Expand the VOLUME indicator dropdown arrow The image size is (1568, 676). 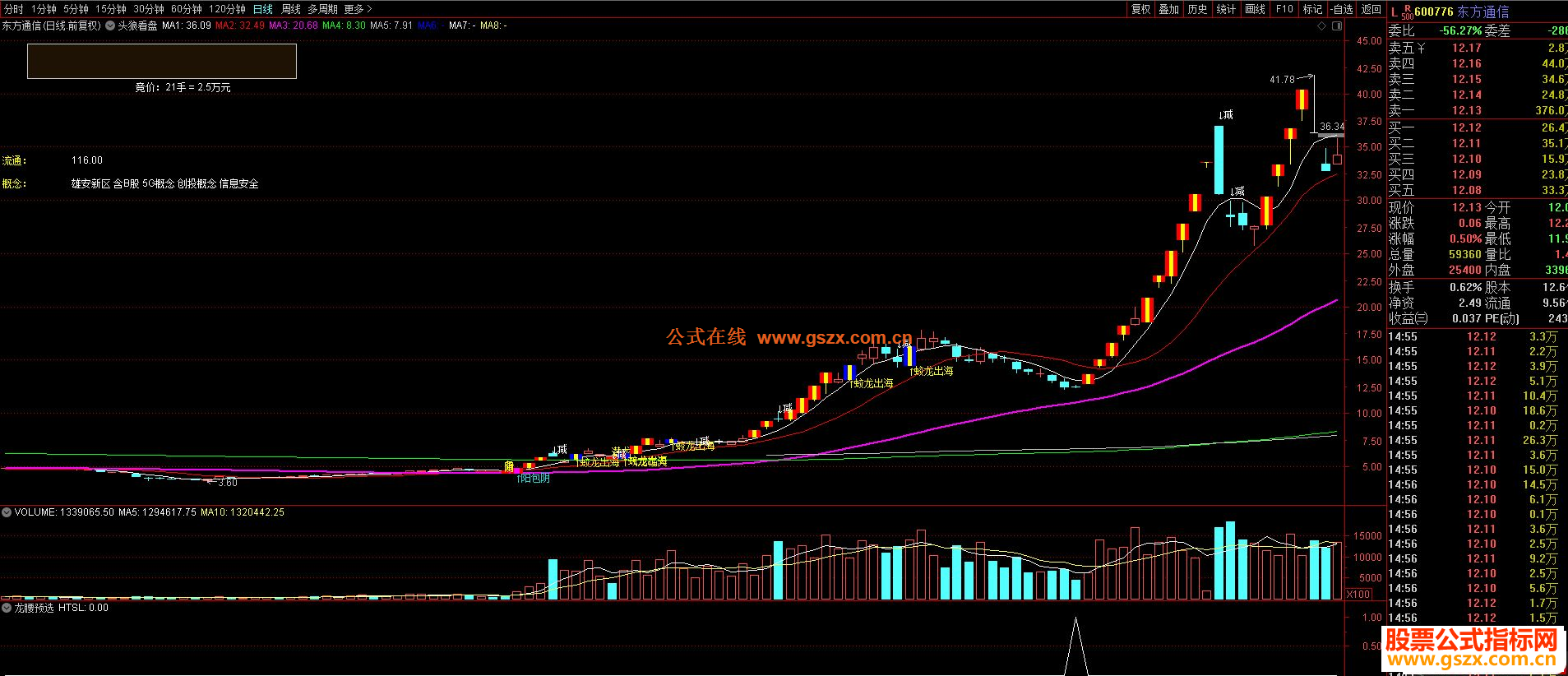pos(7,512)
